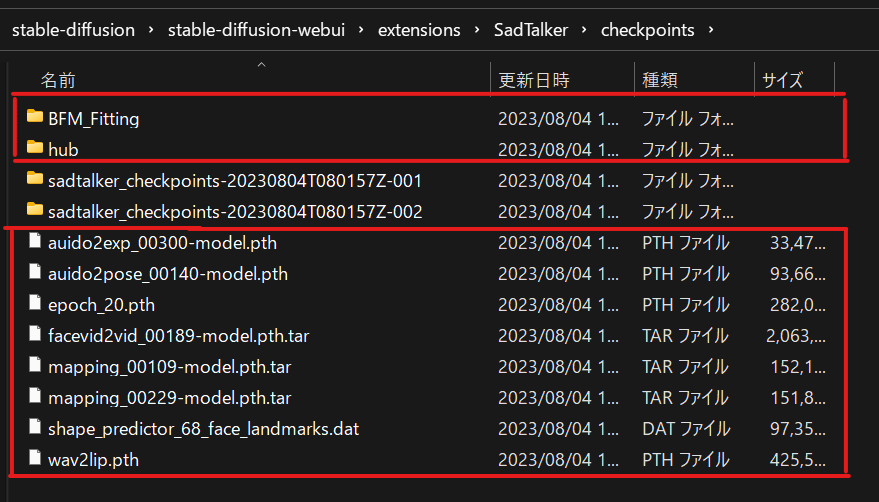This screenshot has height=502, width=879.
Task: Click size value 97,35... of shape_predictor file
Action: pos(797,429)
